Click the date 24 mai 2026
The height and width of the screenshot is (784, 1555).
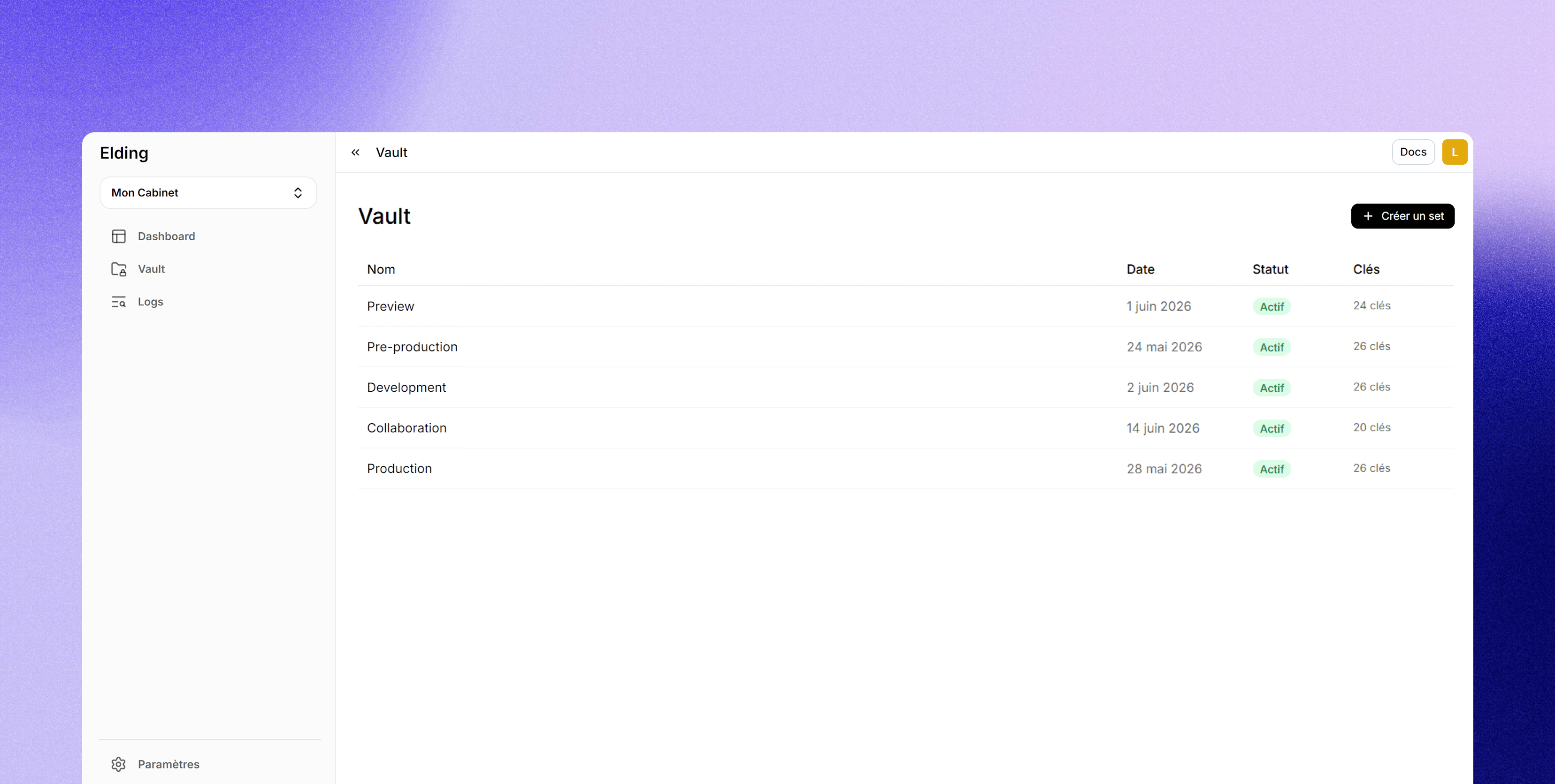click(x=1164, y=347)
